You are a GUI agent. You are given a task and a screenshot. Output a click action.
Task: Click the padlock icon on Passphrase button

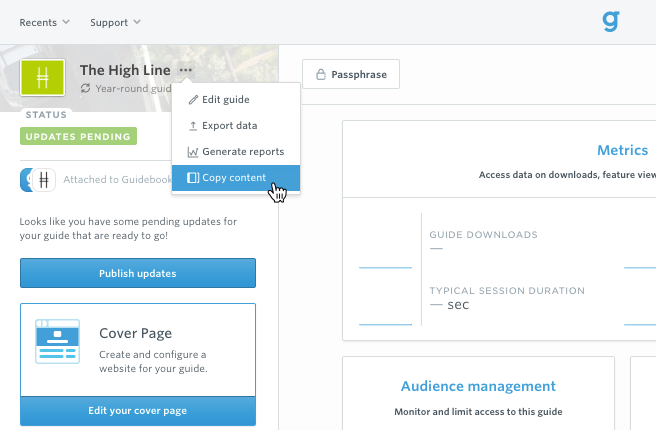click(x=321, y=74)
